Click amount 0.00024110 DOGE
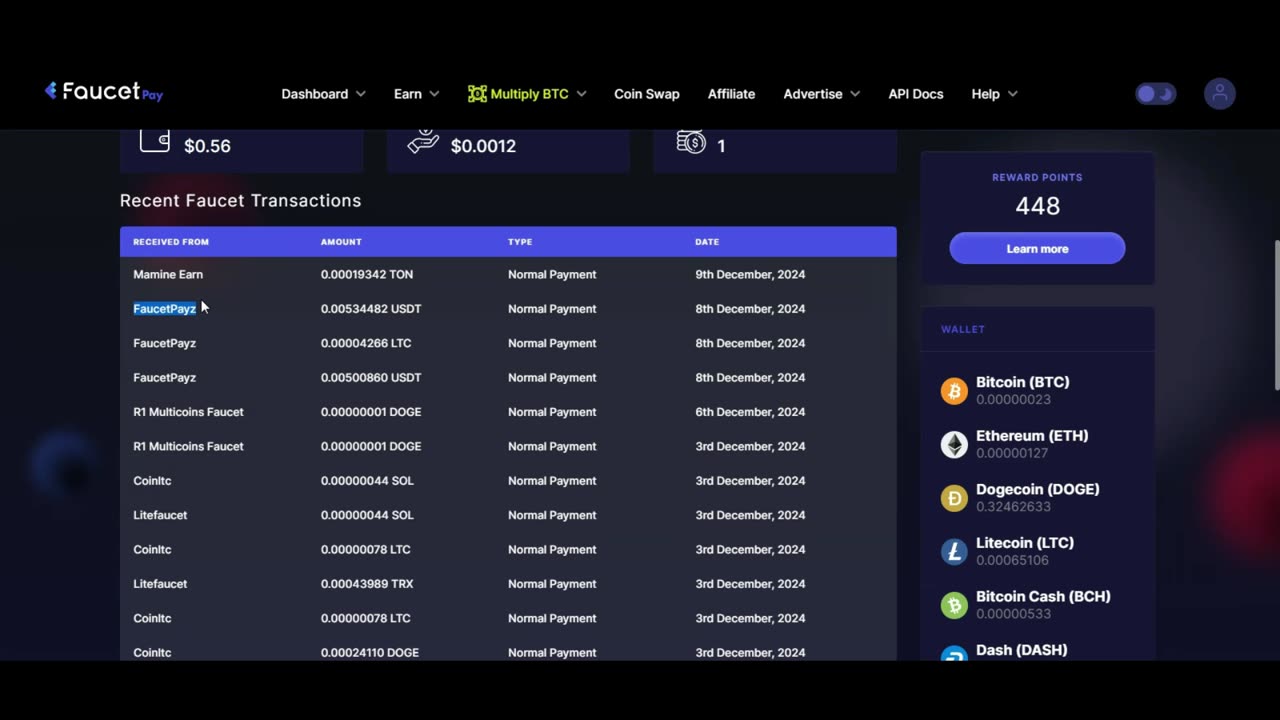The height and width of the screenshot is (720, 1280). (370, 653)
